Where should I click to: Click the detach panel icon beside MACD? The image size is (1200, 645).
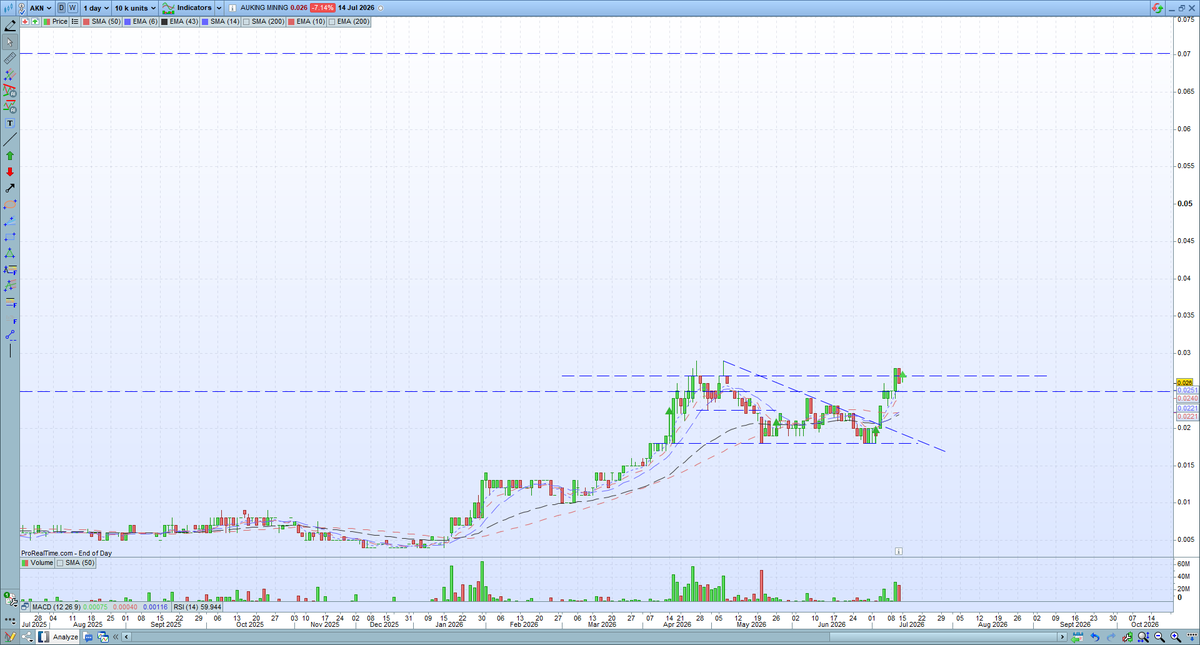click(25, 607)
